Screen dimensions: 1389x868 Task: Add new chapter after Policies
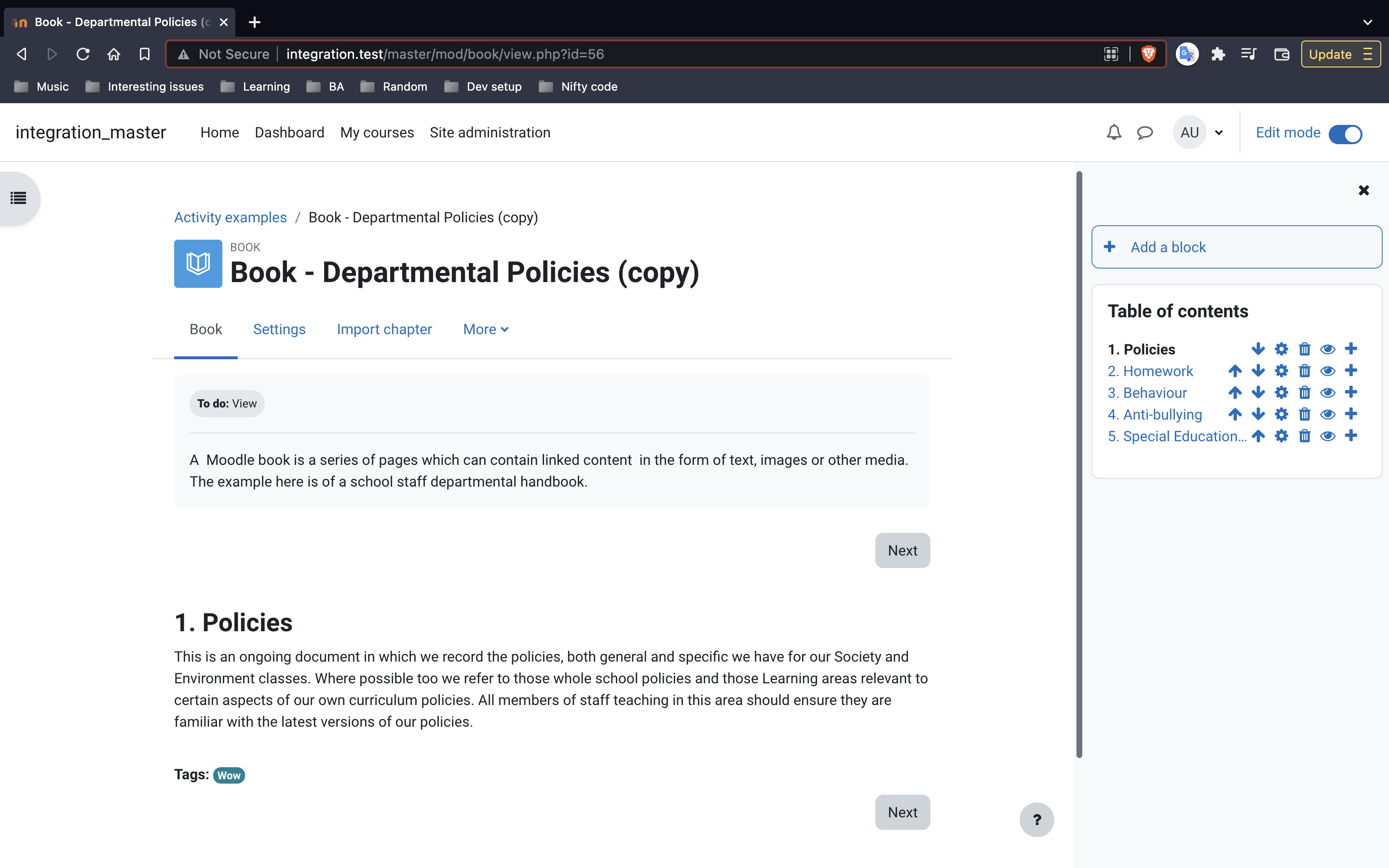(x=1351, y=349)
